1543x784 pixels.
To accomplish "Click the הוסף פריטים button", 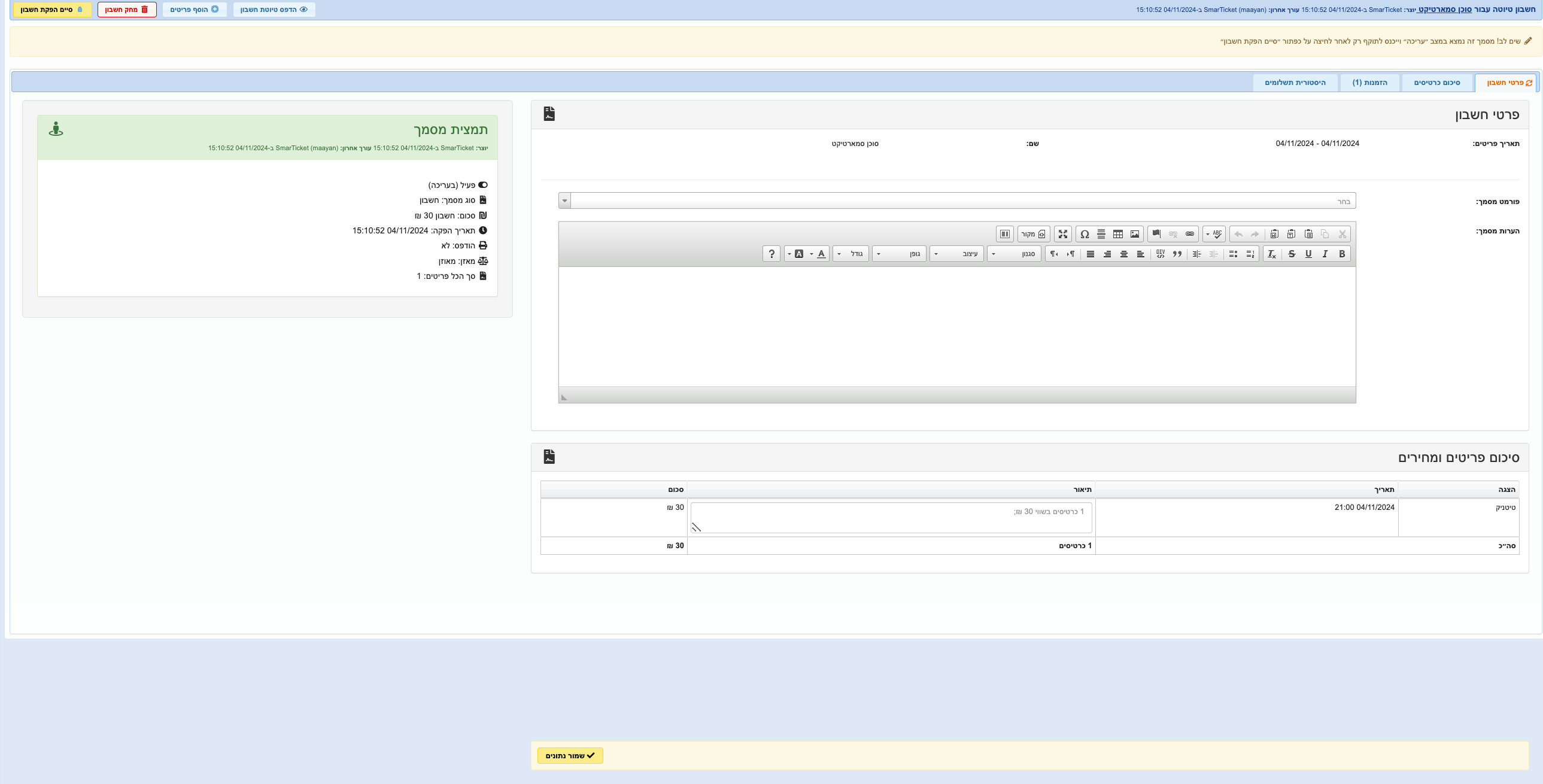I will pyautogui.click(x=195, y=10).
